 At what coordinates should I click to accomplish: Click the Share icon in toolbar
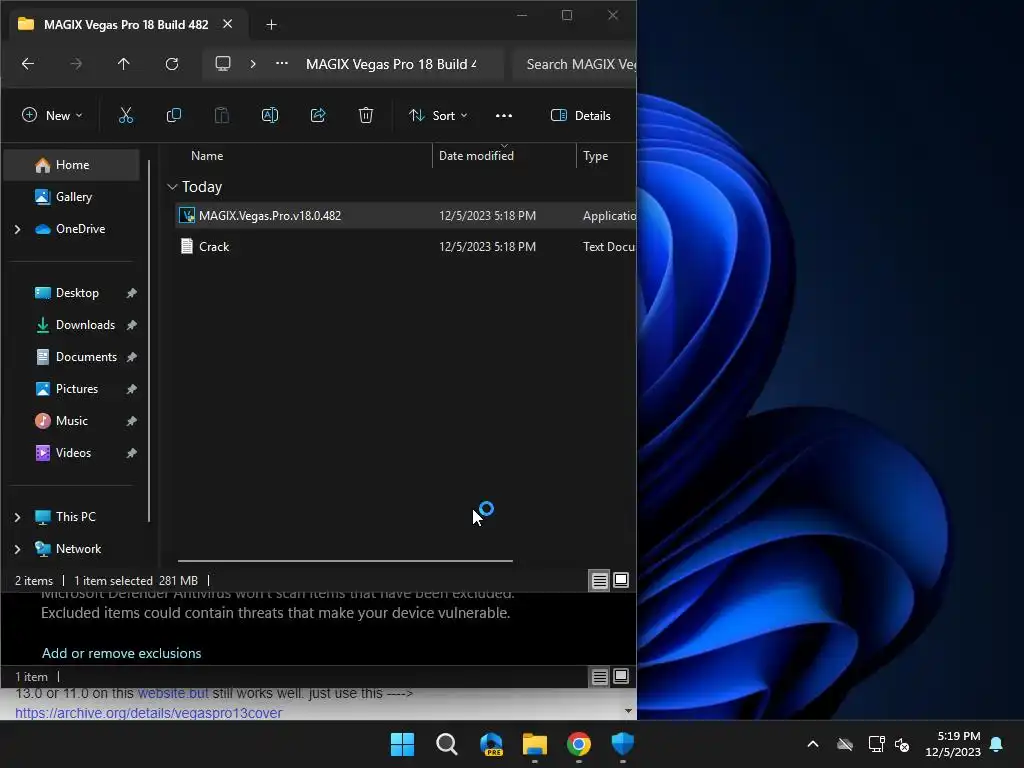[318, 116]
